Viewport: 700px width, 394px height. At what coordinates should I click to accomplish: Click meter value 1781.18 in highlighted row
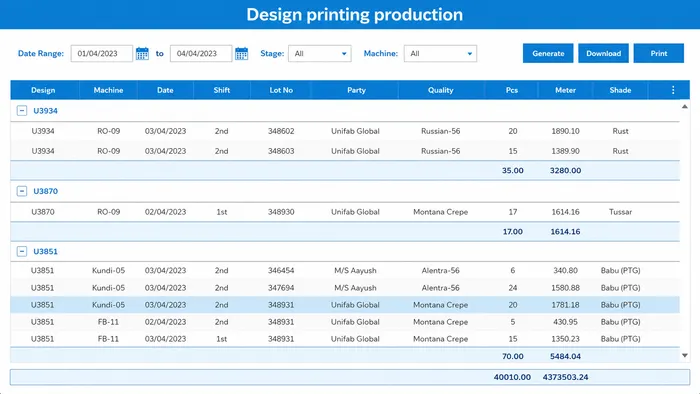pyautogui.click(x=565, y=305)
